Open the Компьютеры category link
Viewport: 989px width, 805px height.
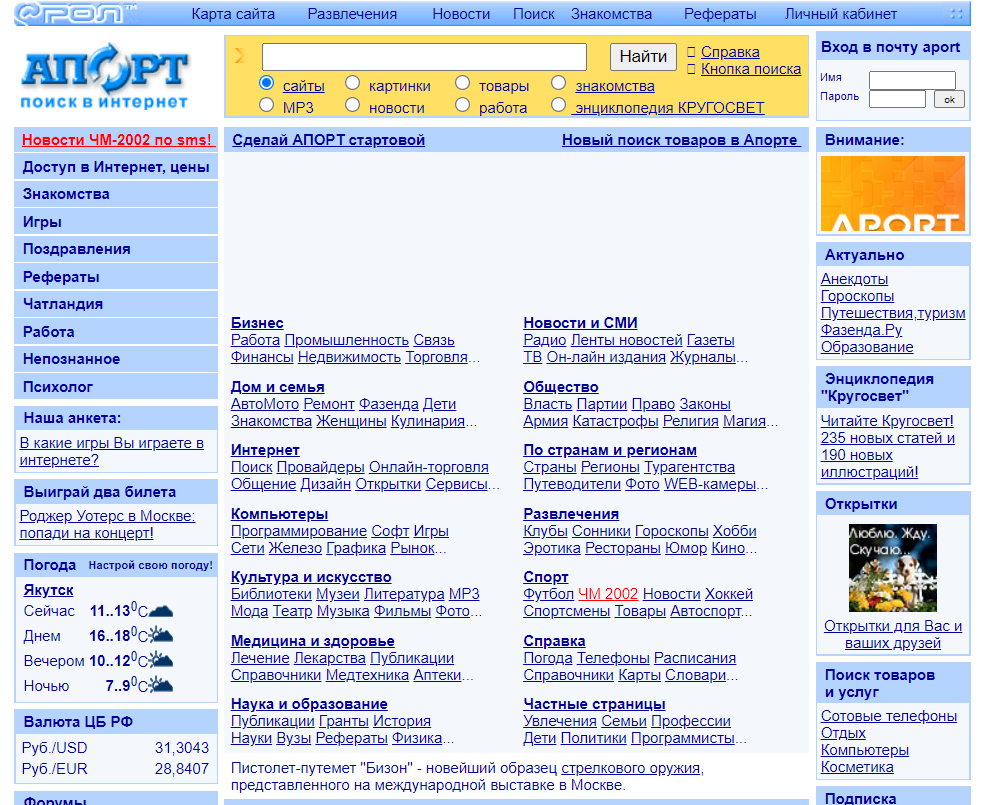[279, 514]
